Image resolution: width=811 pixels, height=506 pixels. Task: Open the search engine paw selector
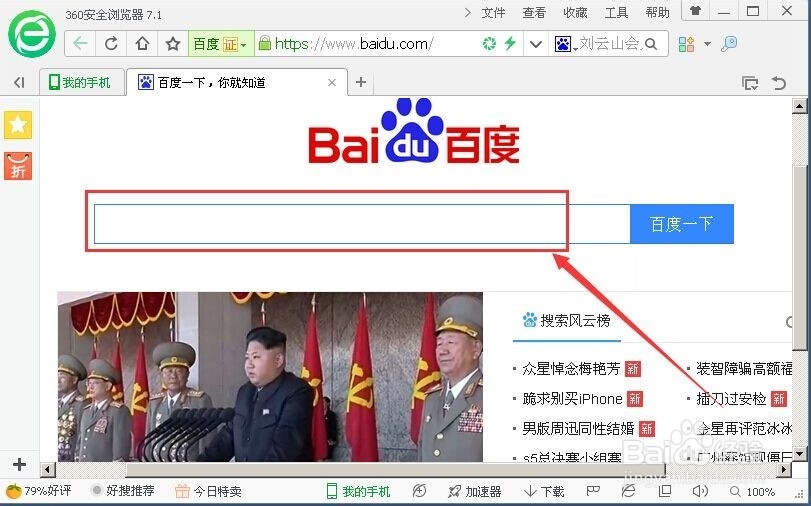[565, 44]
